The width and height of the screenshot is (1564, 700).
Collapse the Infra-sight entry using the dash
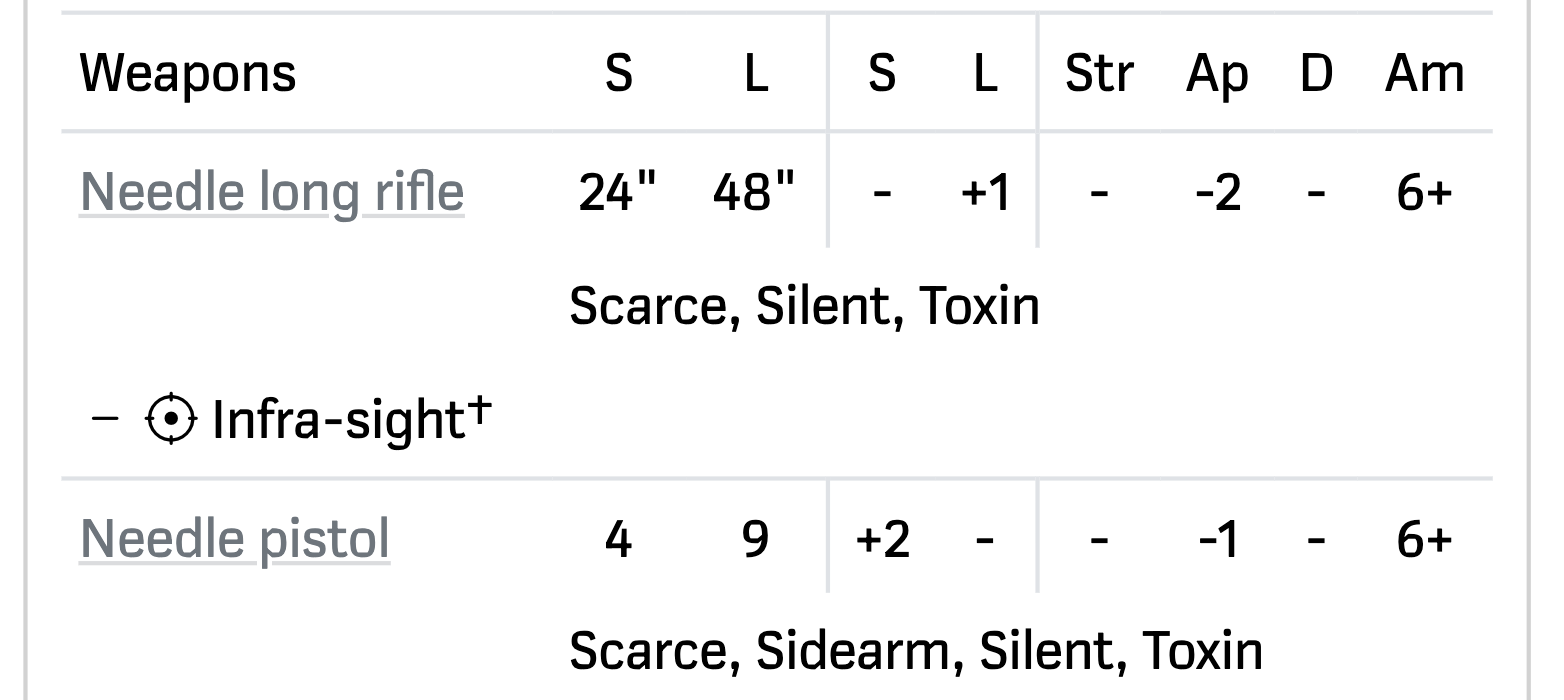[104, 419]
